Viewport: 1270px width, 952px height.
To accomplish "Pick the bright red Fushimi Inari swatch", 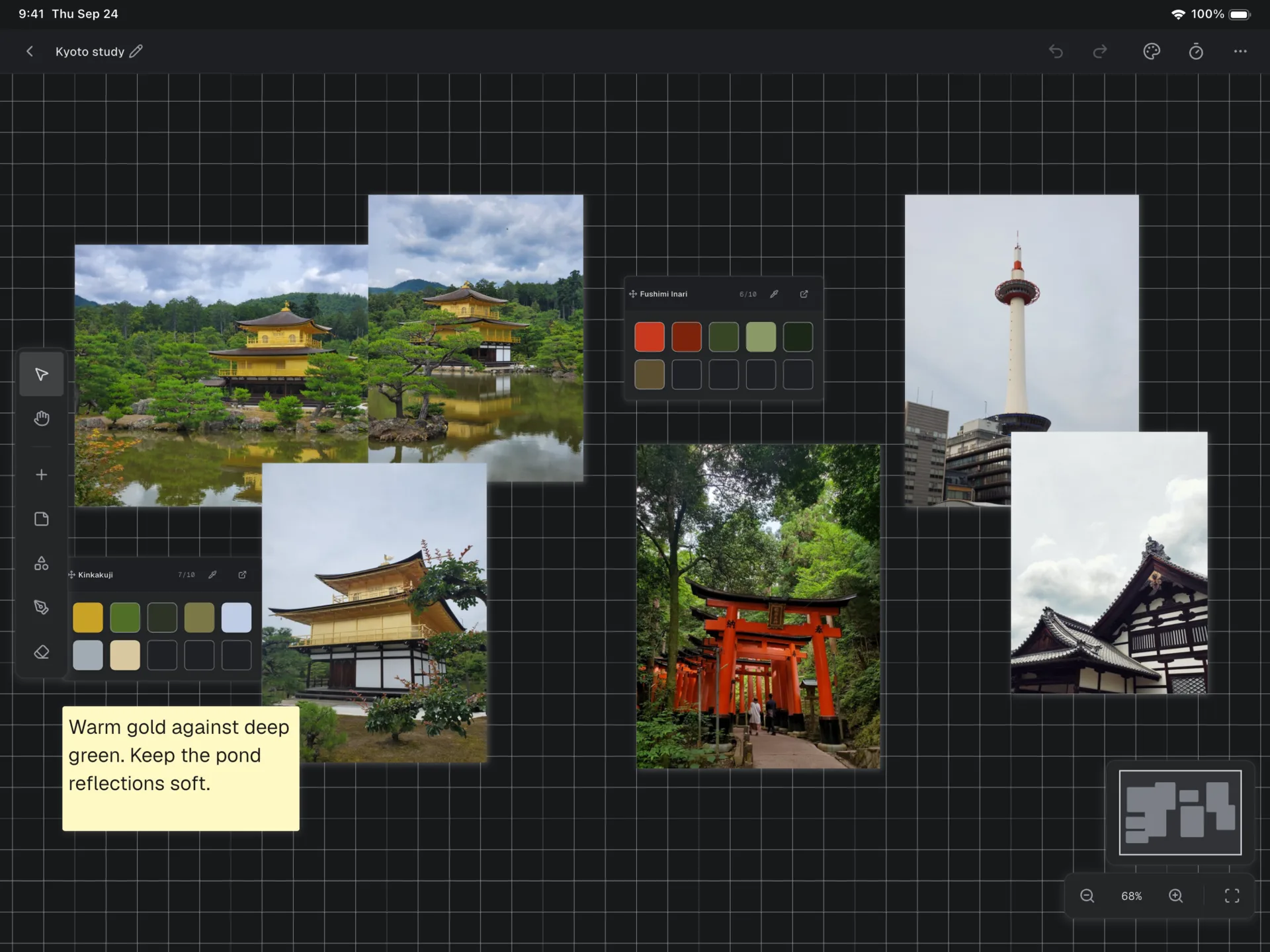I will (x=650, y=337).
